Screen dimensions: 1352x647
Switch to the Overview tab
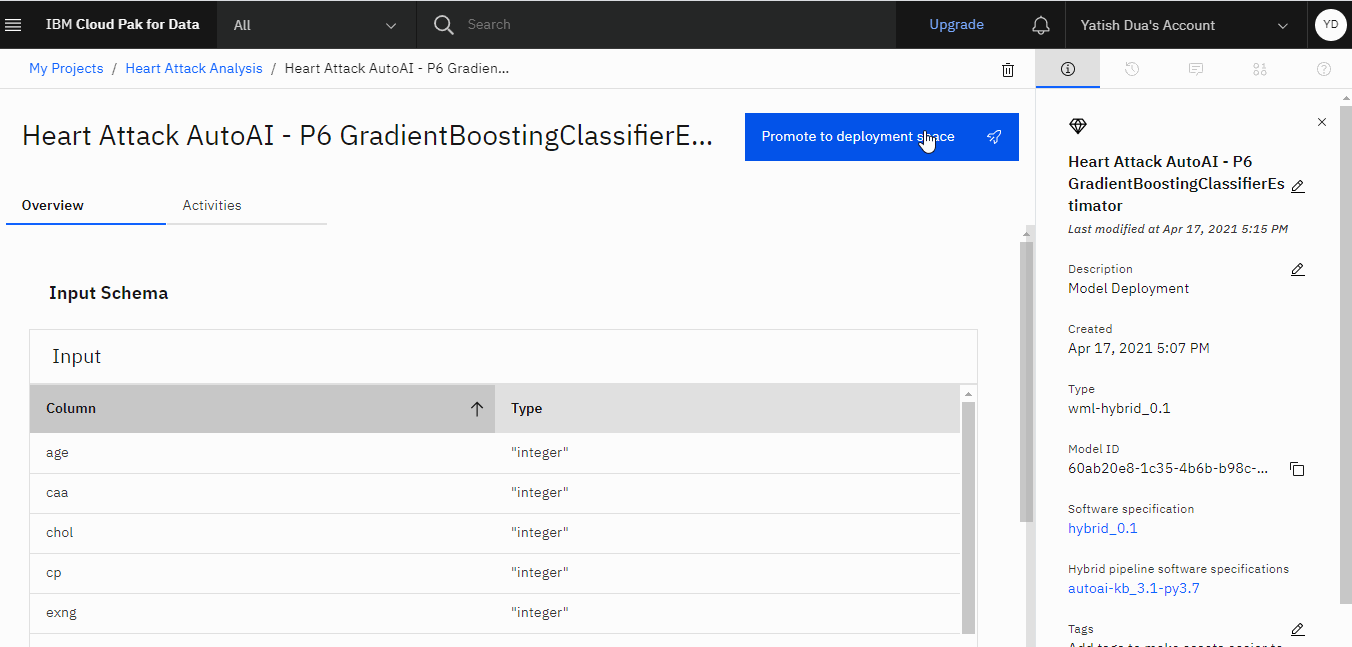tap(86, 205)
